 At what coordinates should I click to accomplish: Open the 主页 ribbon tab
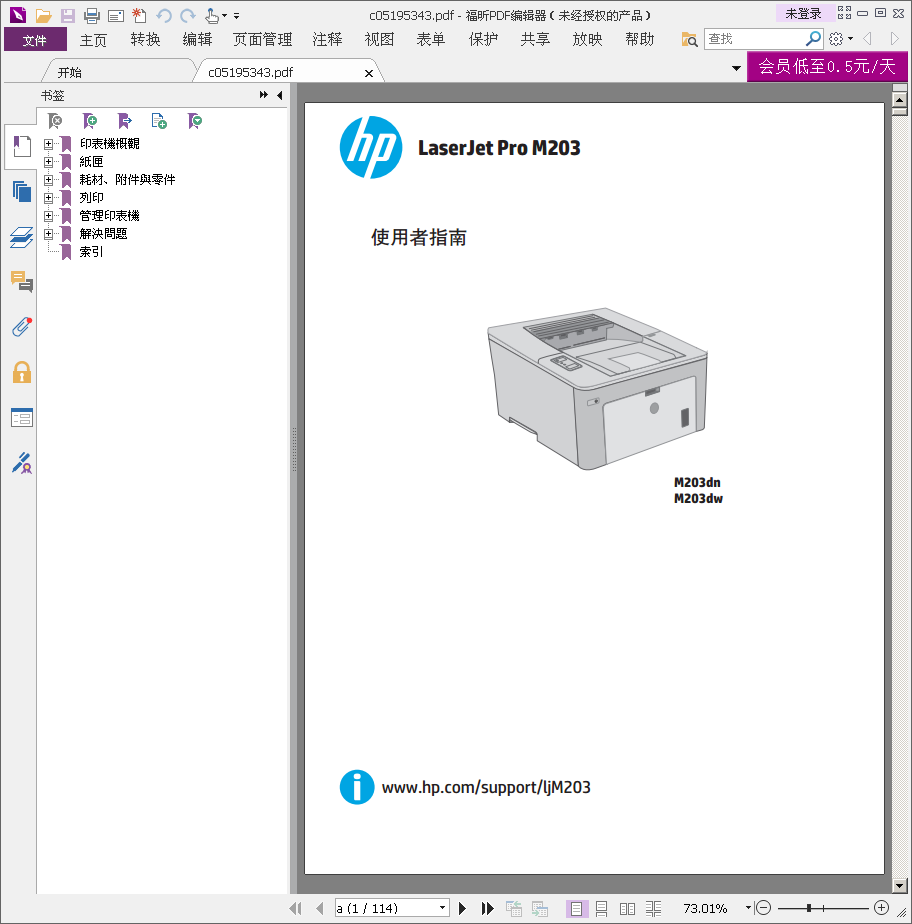[93, 40]
